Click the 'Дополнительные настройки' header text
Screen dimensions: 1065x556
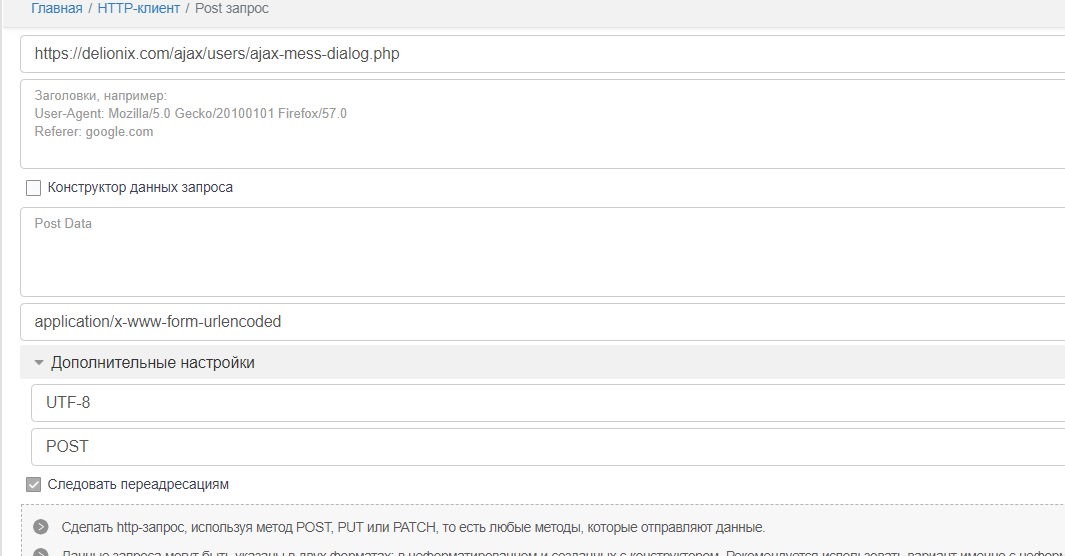[x=152, y=363]
